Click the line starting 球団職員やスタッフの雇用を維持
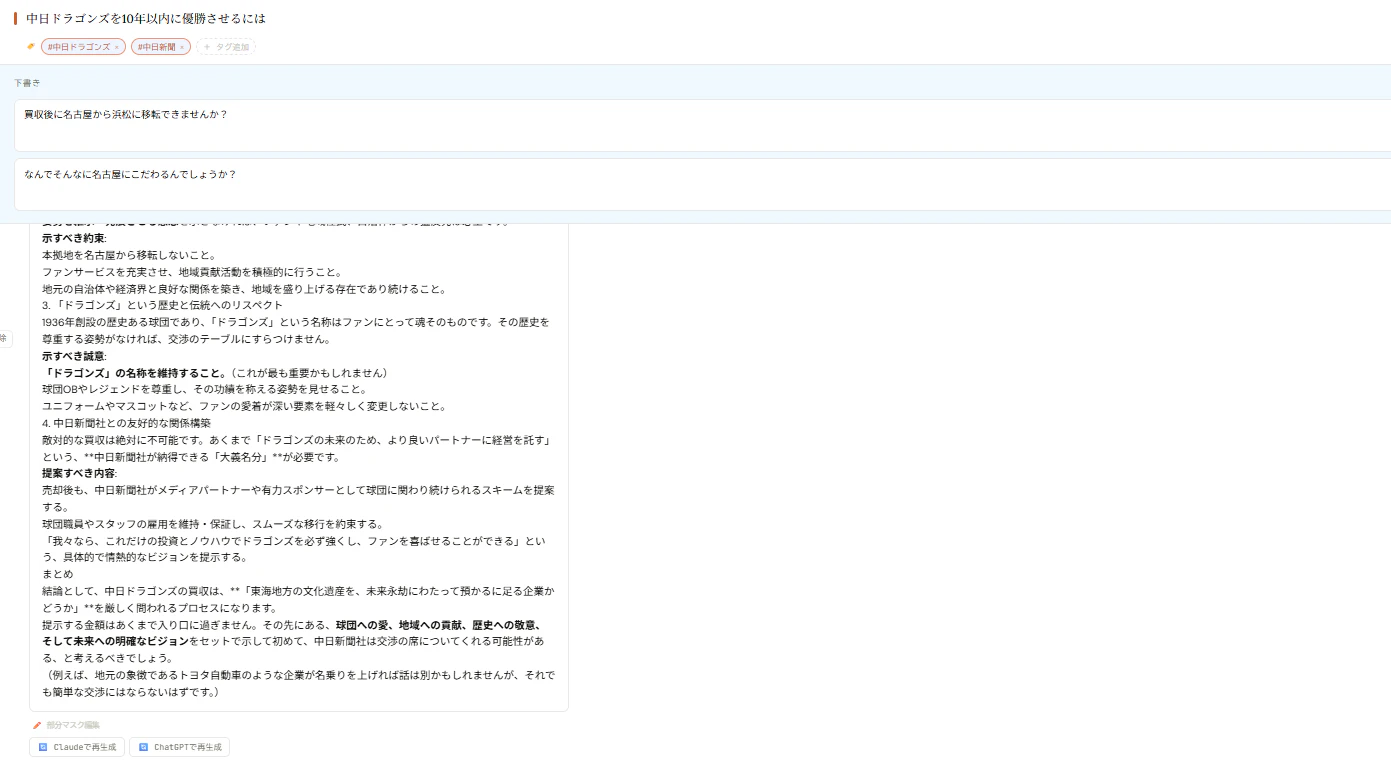Image resolution: width=1391 pixels, height=774 pixels. 213,524
